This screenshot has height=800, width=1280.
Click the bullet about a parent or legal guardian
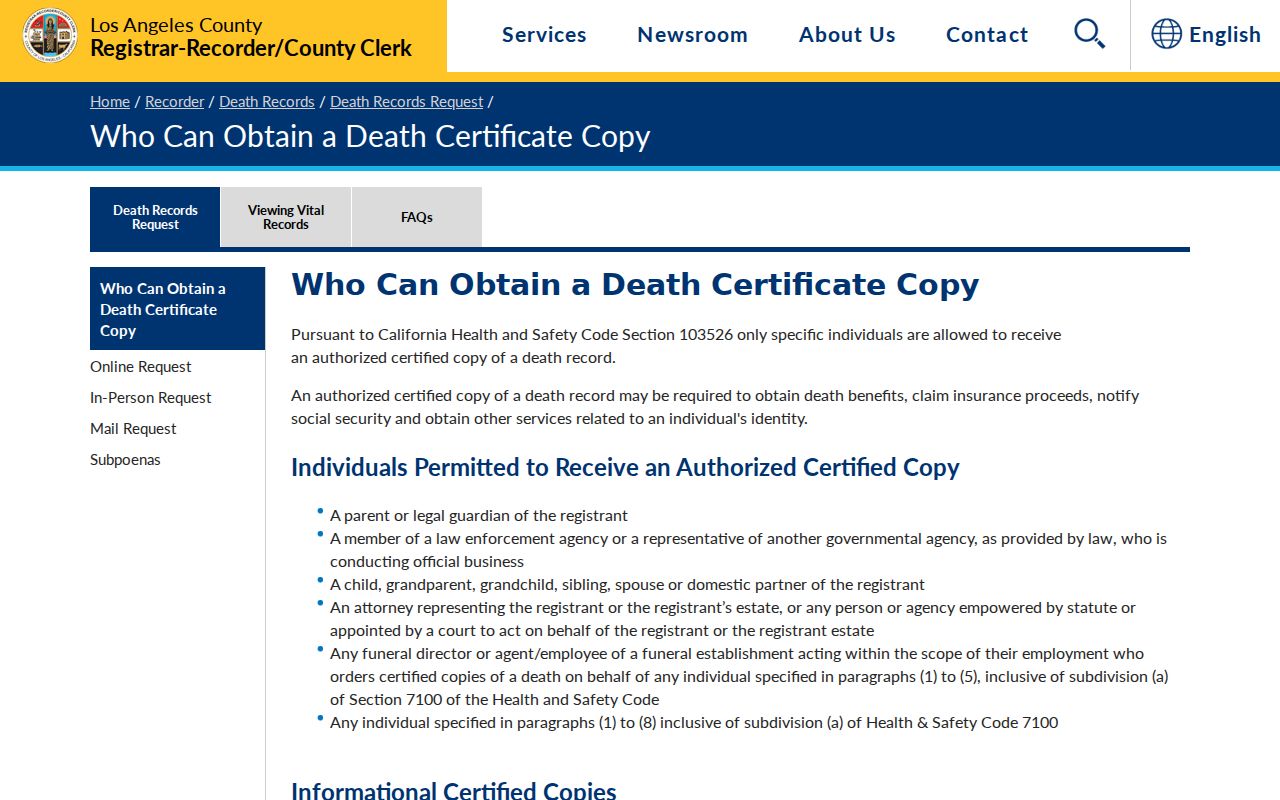(x=479, y=516)
